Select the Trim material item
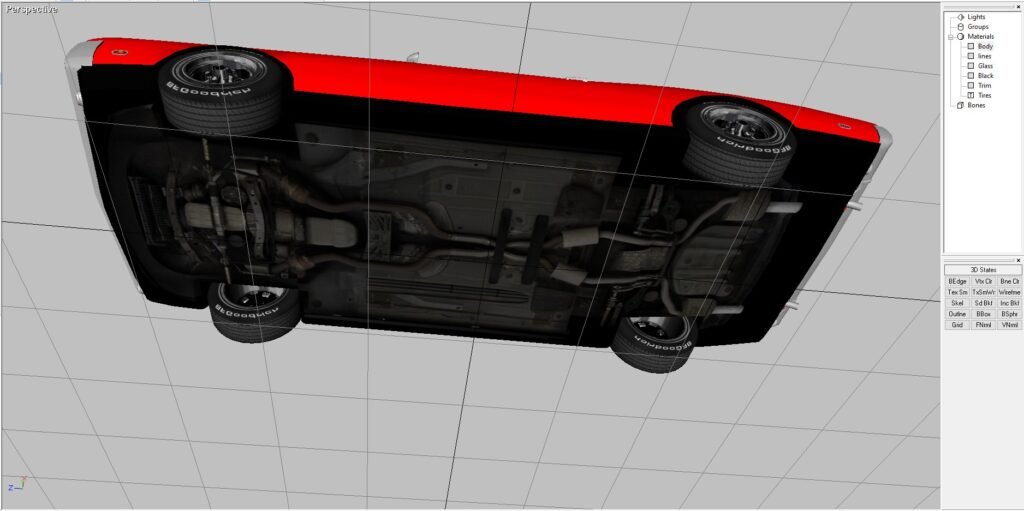The height and width of the screenshot is (511, 1024). pos(985,86)
